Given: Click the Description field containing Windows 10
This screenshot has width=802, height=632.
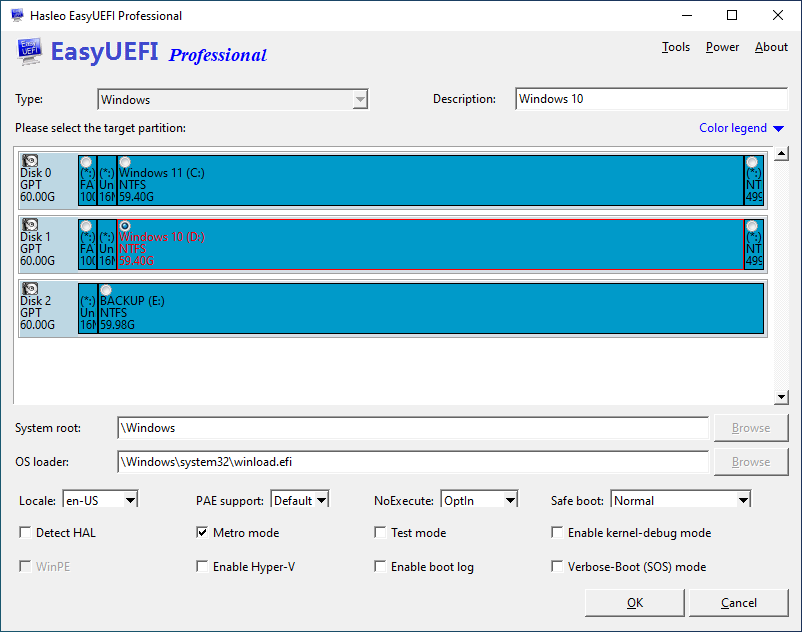Looking at the screenshot, I should tap(652, 99).
